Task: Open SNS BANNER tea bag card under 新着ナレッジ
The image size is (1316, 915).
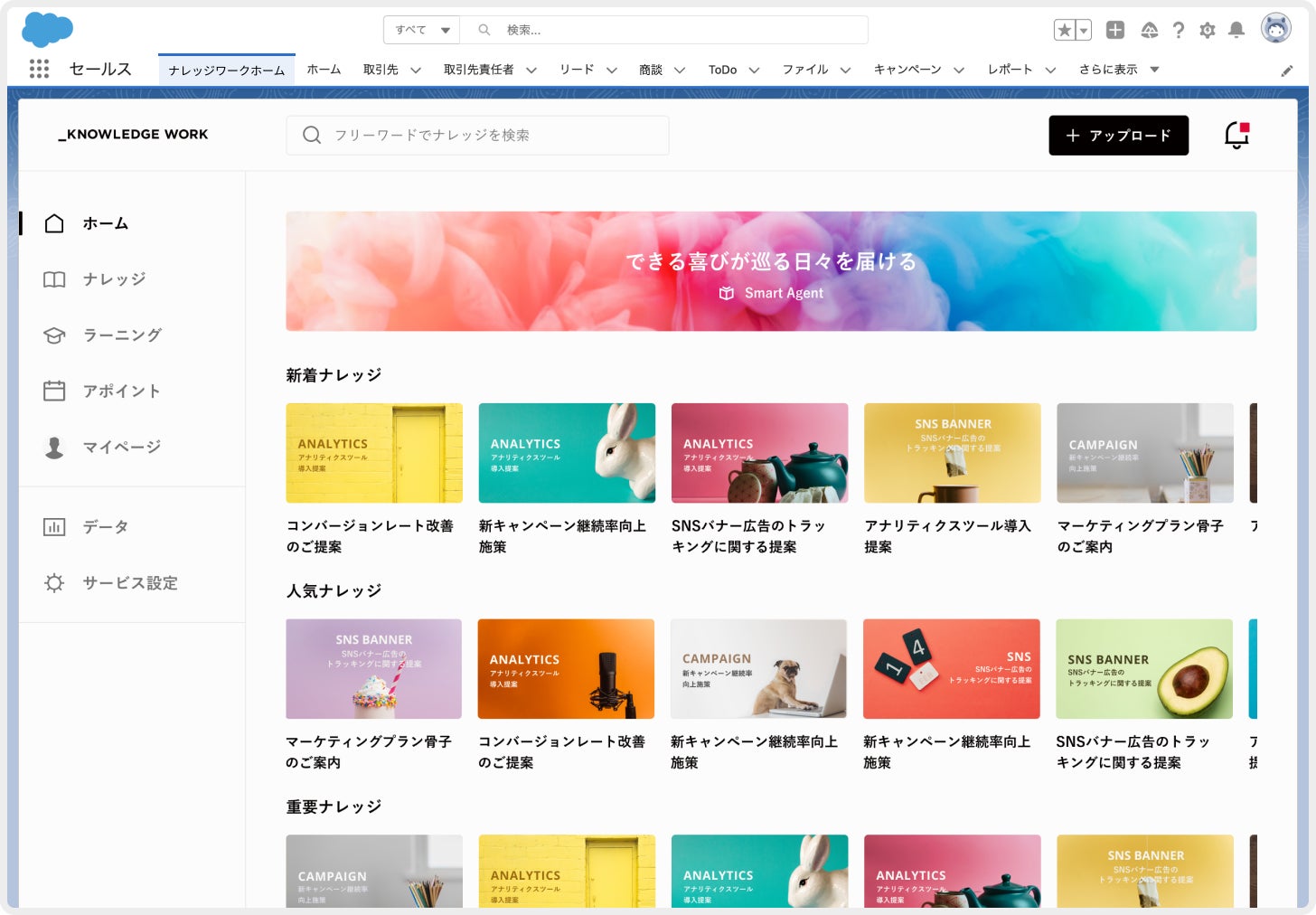Action: 953,453
